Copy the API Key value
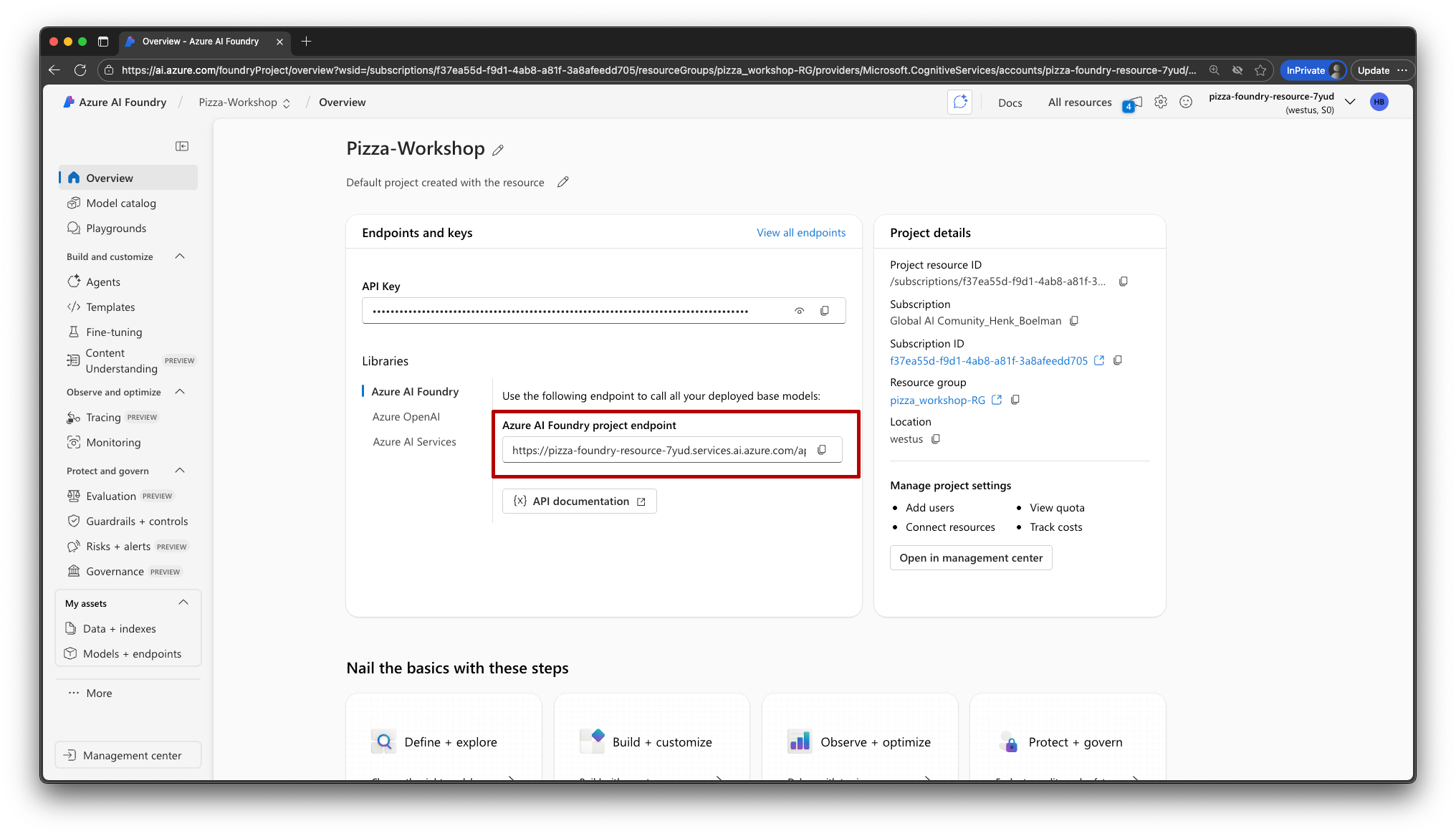Image resolution: width=1456 pixels, height=836 pixels. click(824, 311)
